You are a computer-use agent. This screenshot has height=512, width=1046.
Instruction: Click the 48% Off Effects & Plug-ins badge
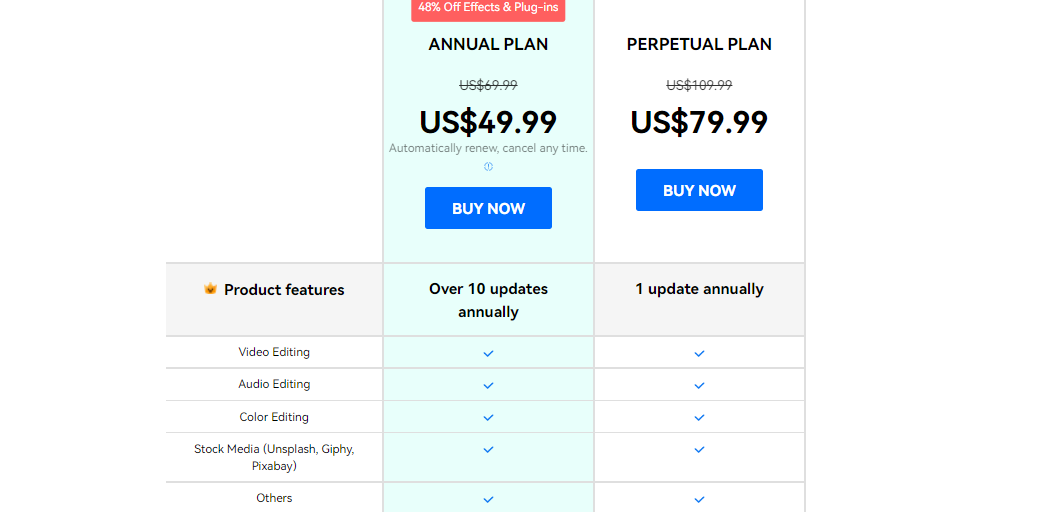pos(488,9)
